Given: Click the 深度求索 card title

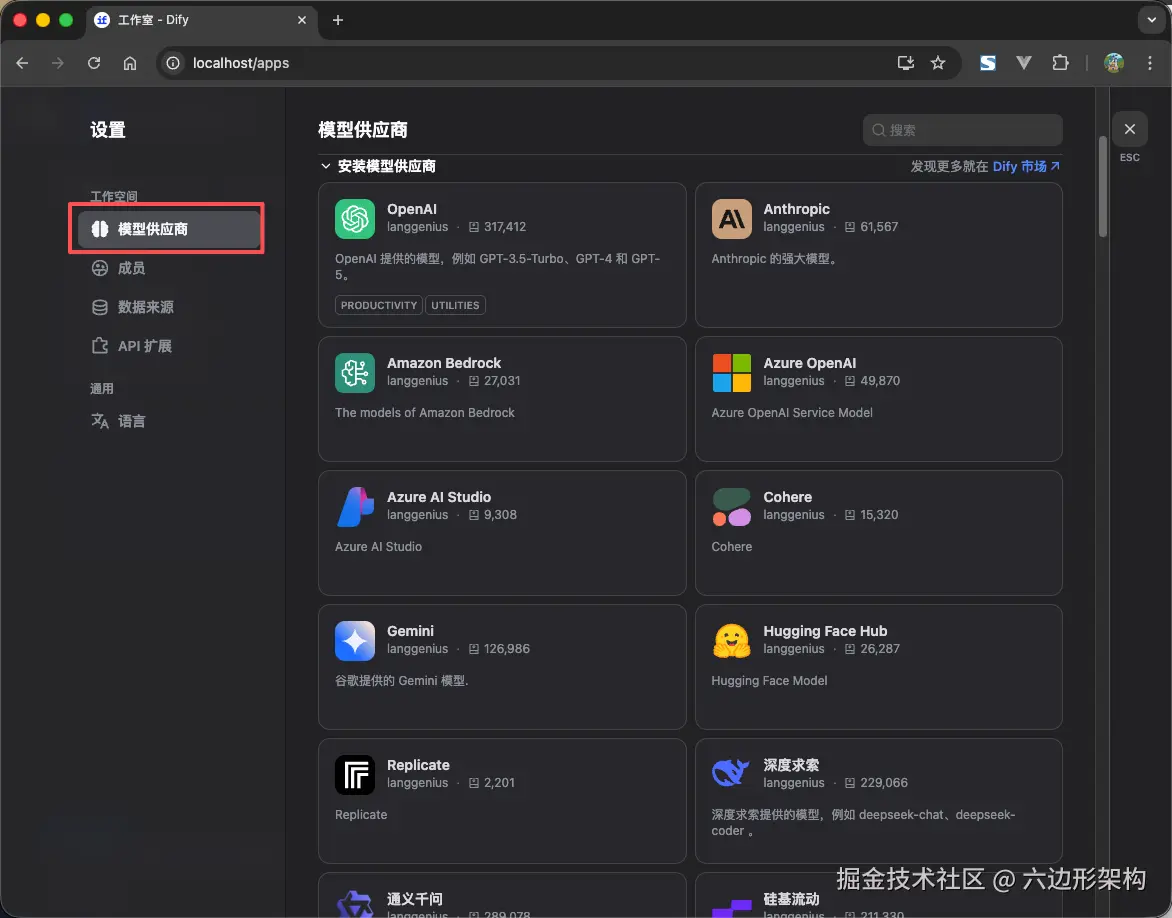Looking at the screenshot, I should (791, 765).
